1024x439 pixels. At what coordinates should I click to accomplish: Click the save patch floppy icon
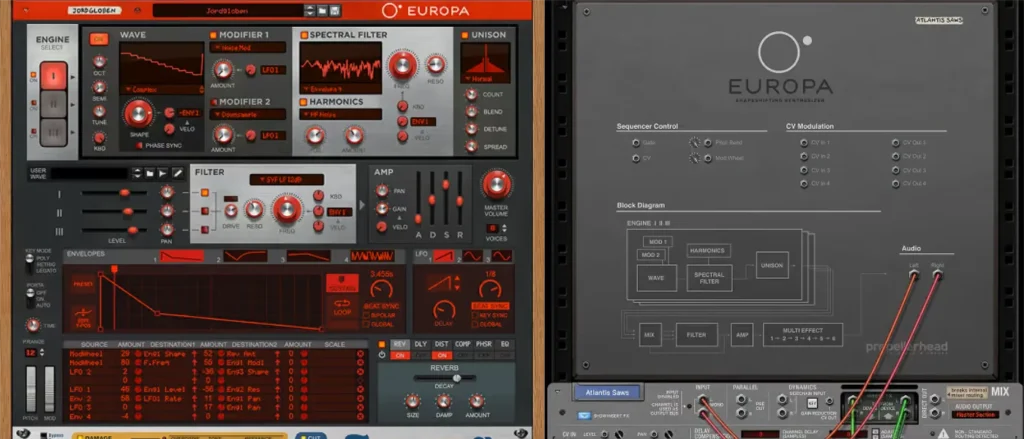pyautogui.click(x=334, y=10)
